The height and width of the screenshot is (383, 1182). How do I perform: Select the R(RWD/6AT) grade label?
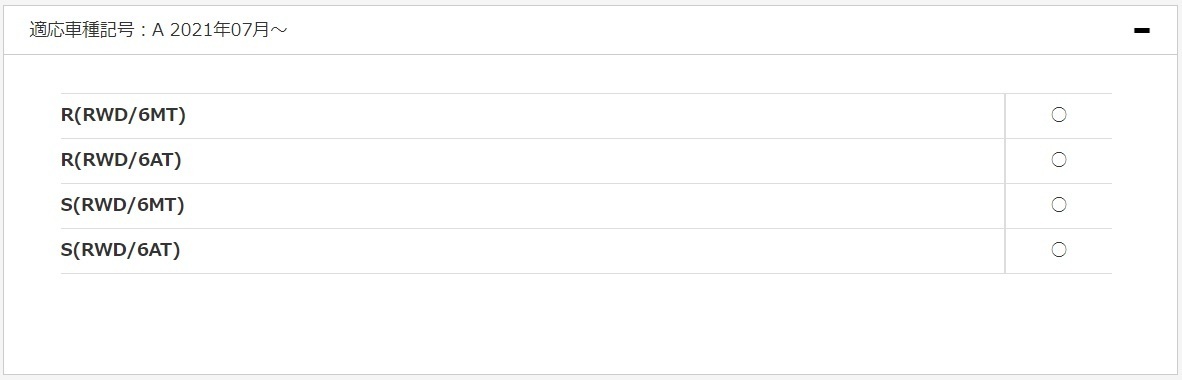pyautogui.click(x=121, y=160)
